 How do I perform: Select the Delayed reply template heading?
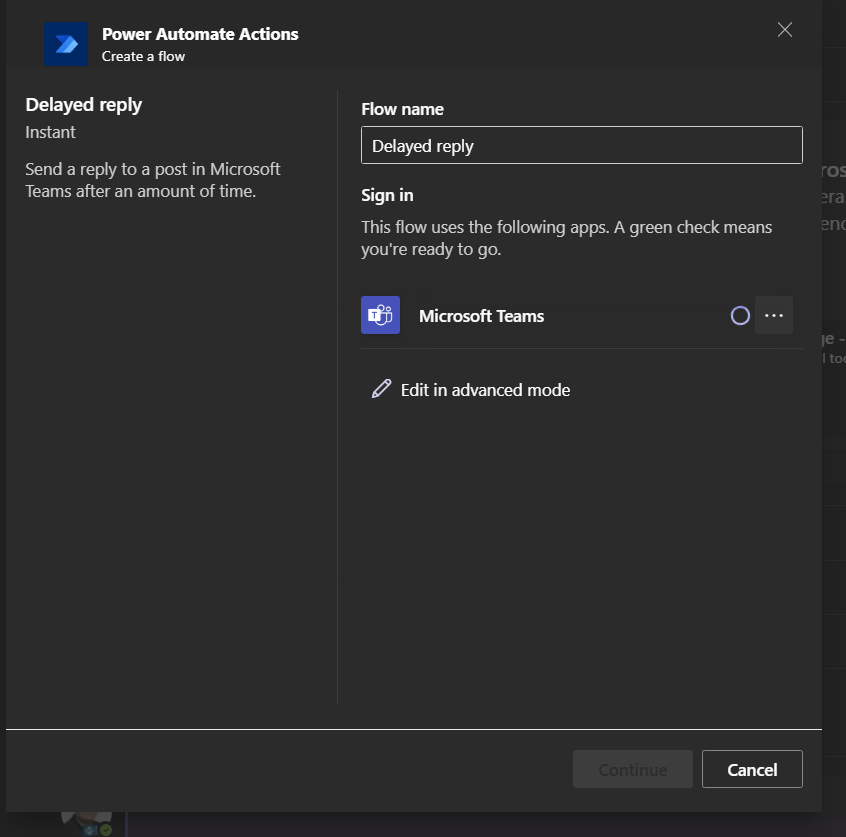84,104
